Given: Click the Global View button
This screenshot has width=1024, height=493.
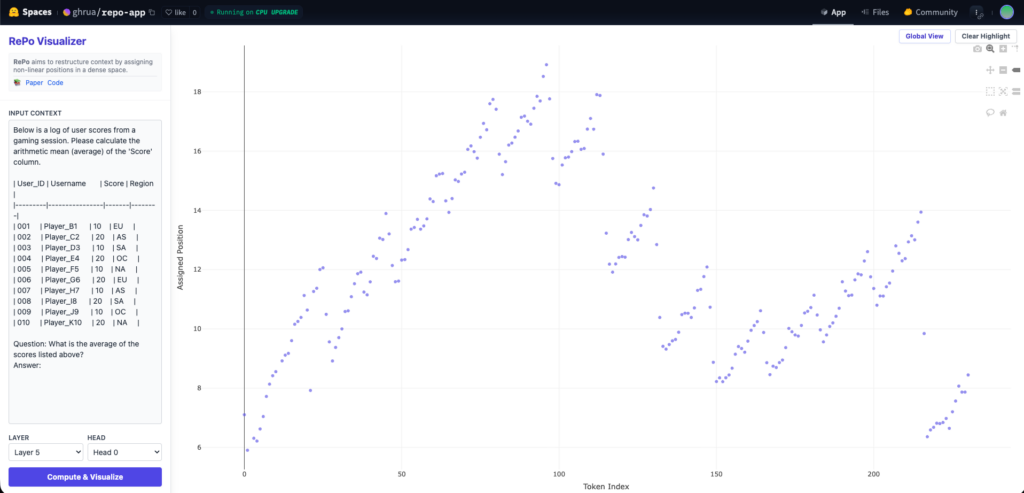Looking at the screenshot, I should click(x=923, y=36).
